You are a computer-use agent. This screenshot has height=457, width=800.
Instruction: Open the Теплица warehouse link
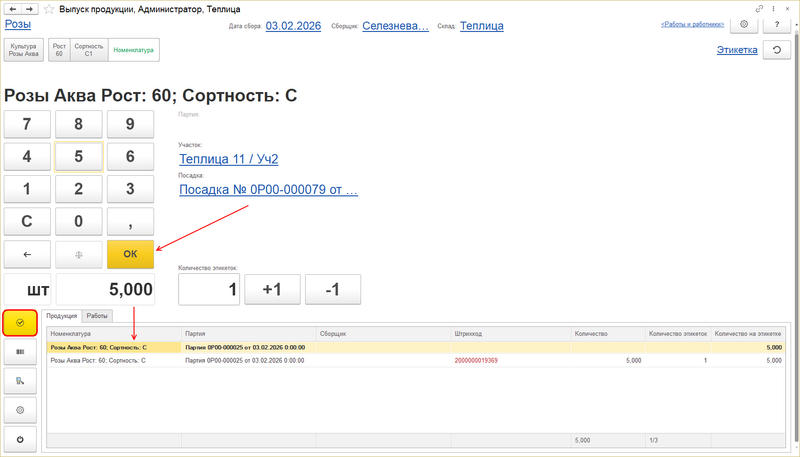pos(482,26)
